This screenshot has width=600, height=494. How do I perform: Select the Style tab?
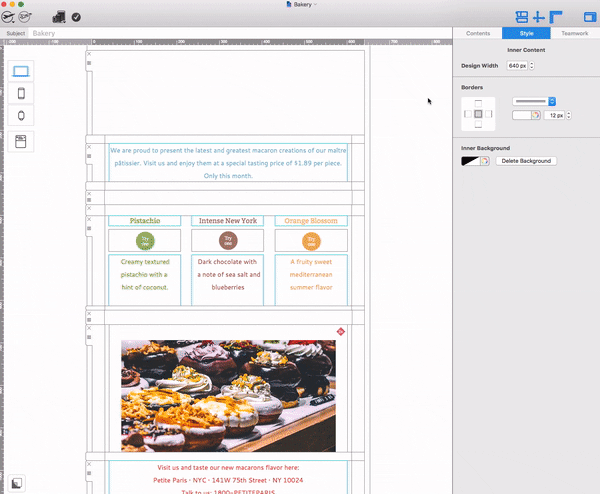coord(527,33)
